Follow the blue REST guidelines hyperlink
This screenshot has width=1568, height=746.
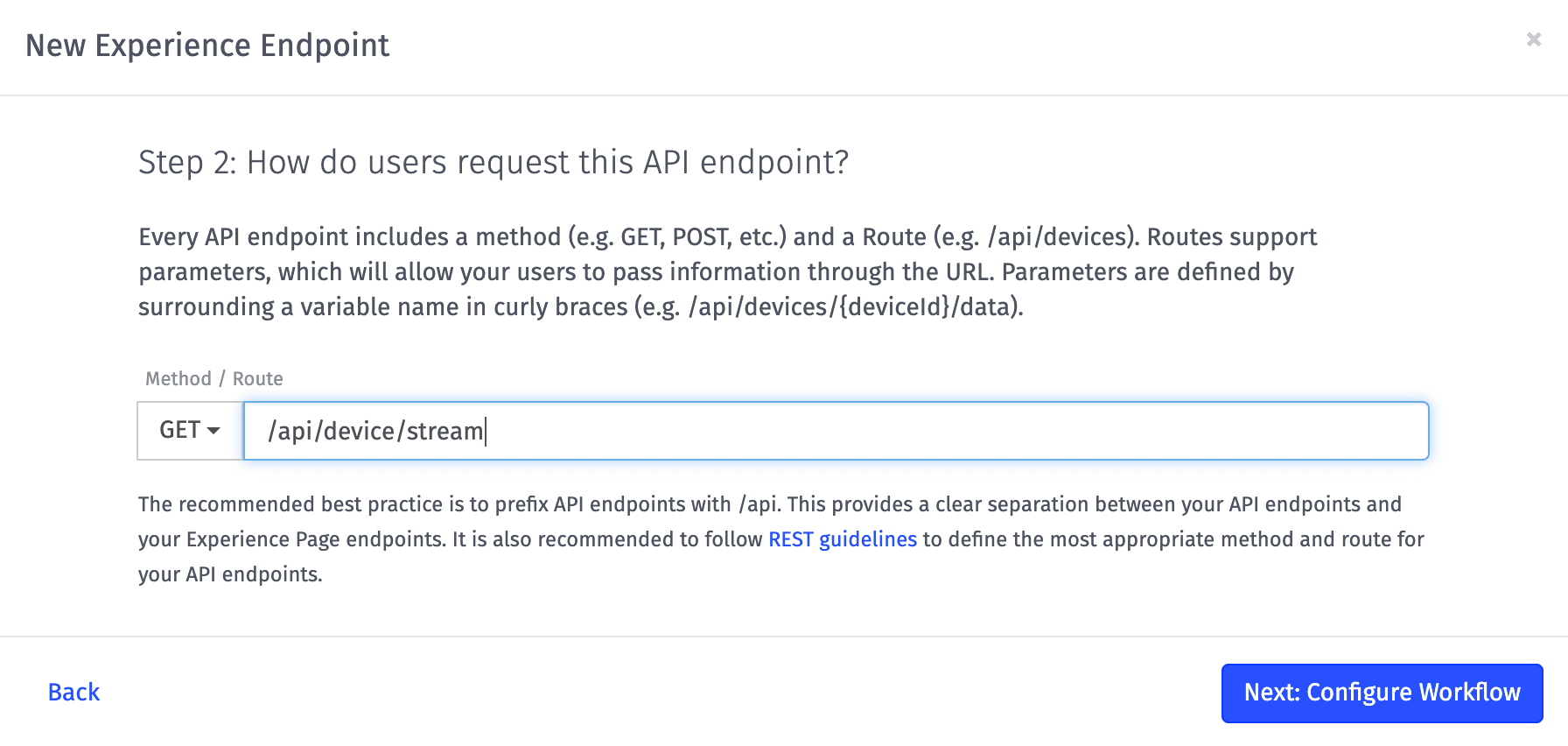click(843, 539)
